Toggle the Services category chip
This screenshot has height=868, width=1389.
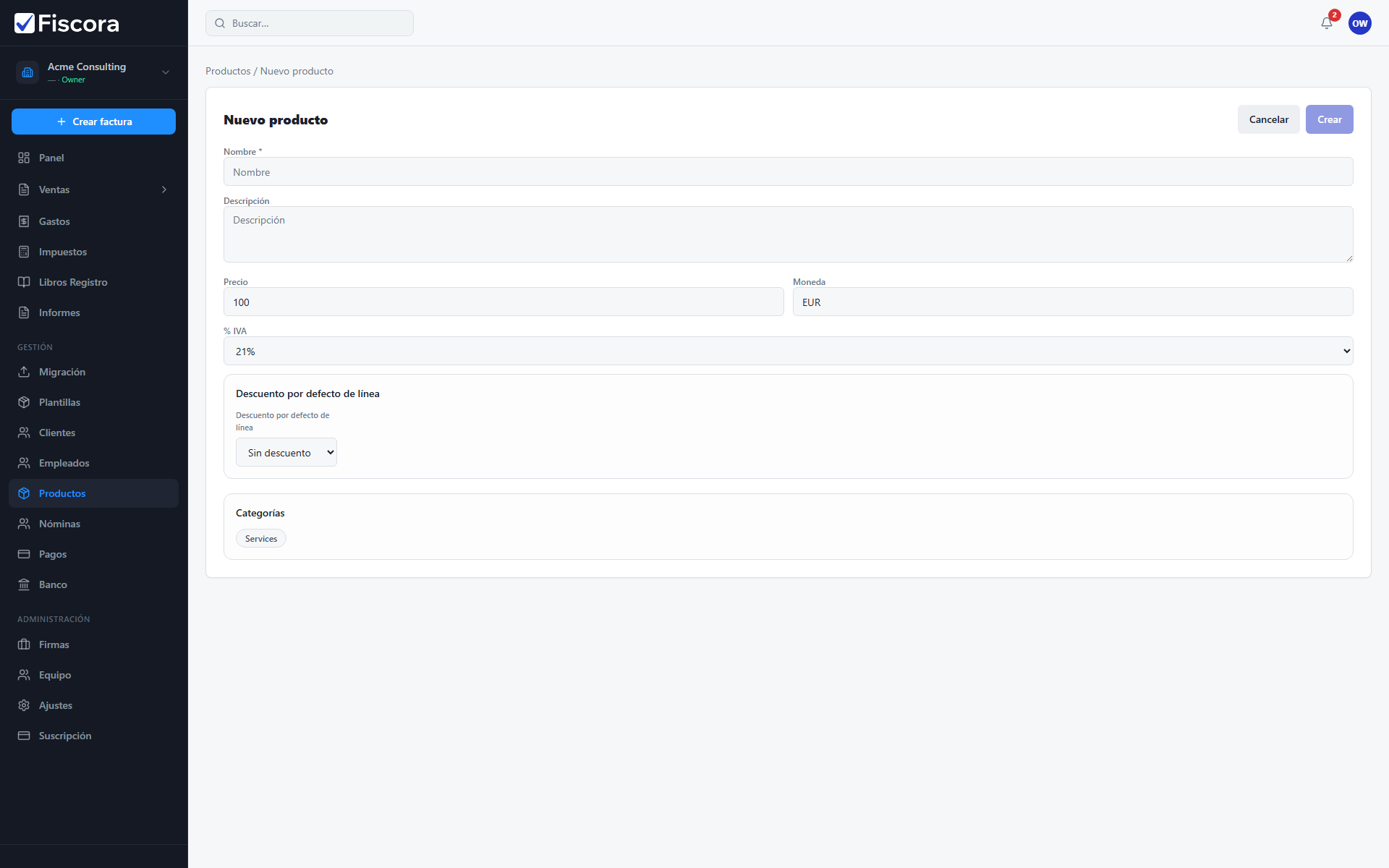pos(261,539)
